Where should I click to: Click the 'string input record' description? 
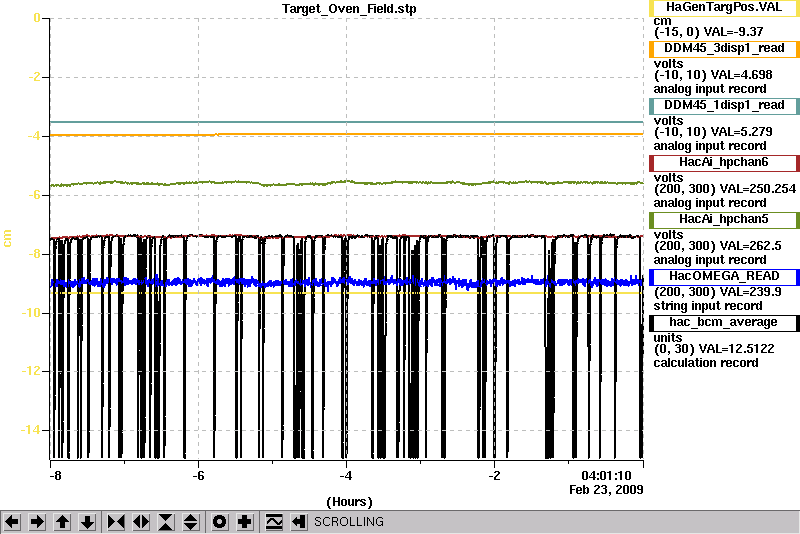click(x=708, y=306)
